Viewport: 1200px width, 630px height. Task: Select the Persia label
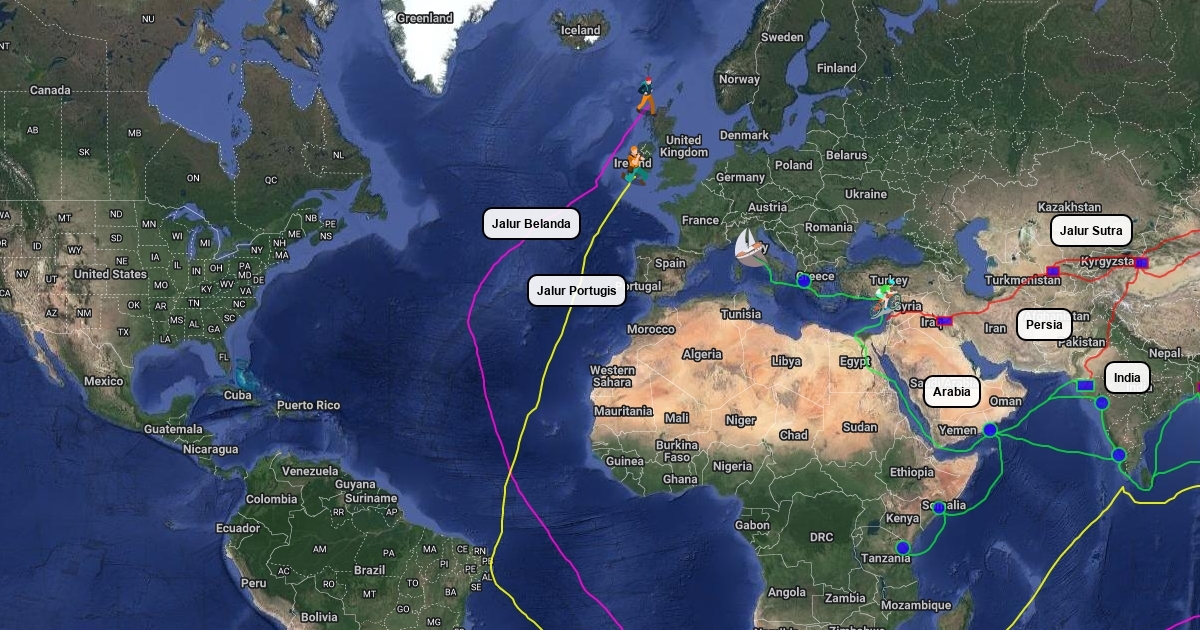(1044, 325)
